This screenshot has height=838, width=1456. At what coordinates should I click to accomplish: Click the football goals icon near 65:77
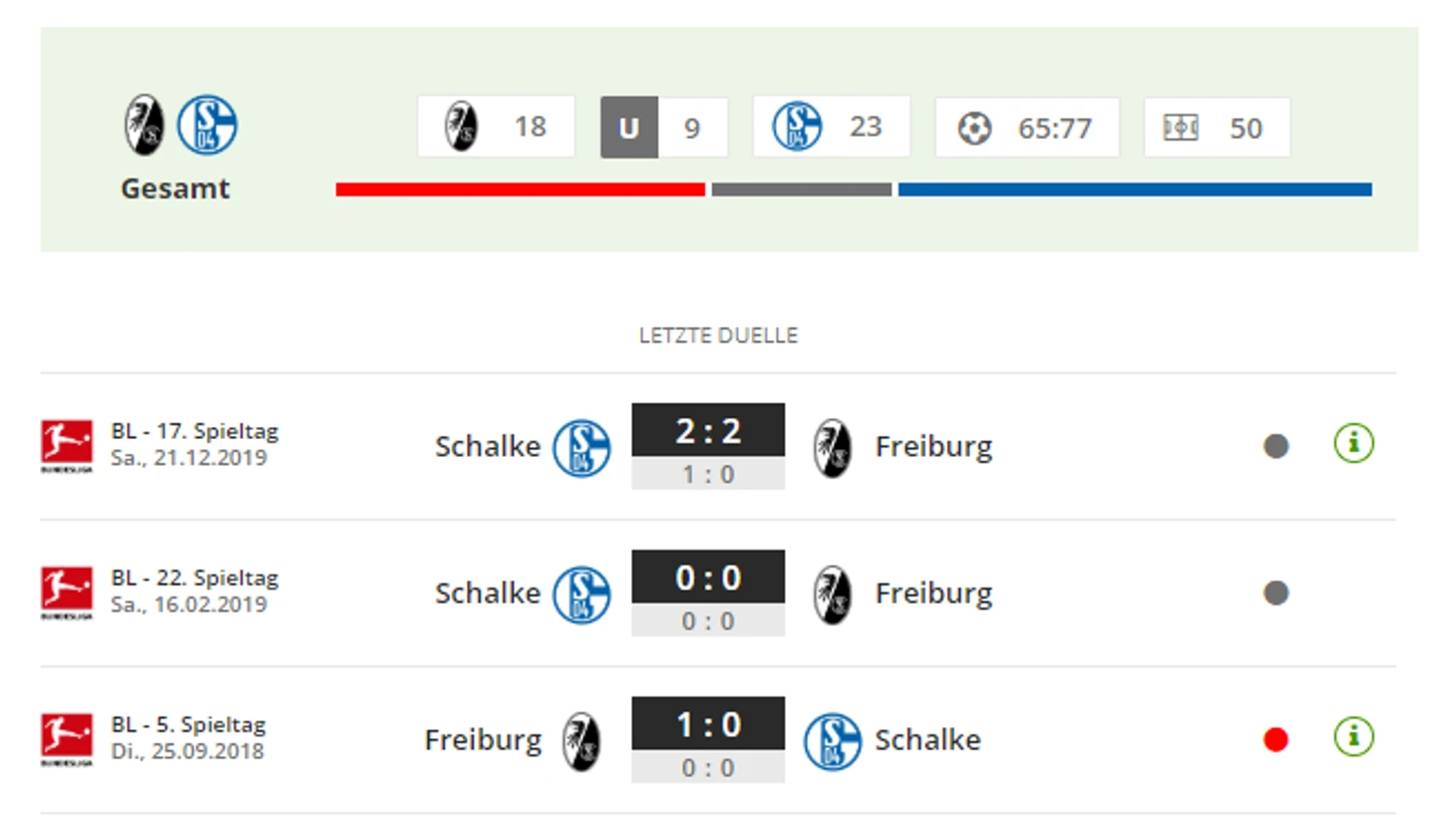(974, 128)
